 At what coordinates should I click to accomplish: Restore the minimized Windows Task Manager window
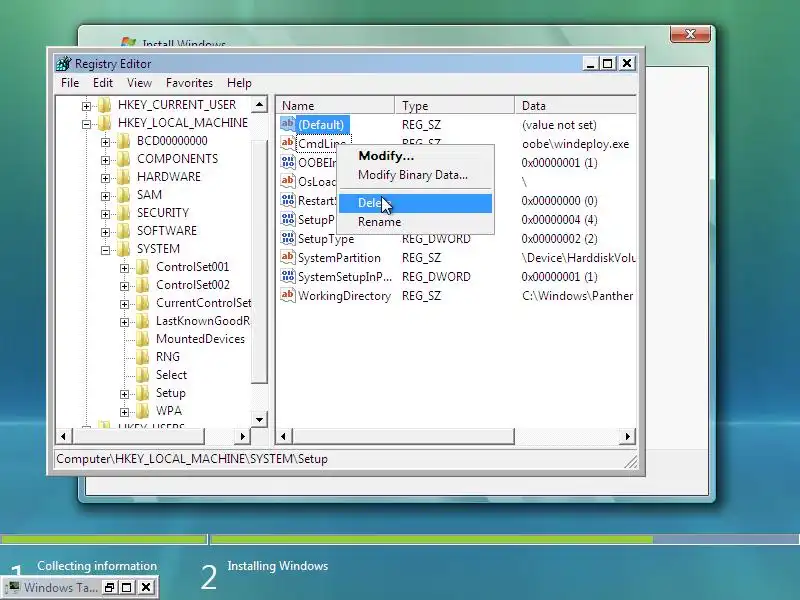[109, 587]
